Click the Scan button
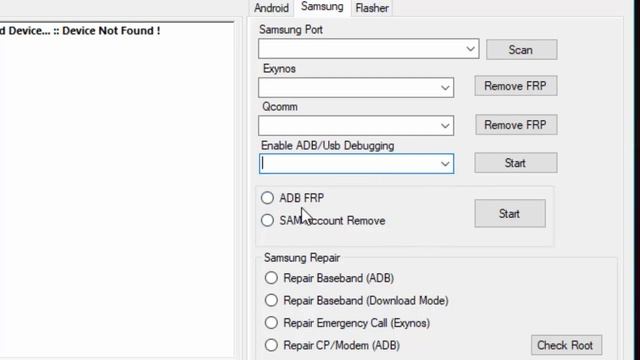640x360 pixels. (x=521, y=50)
